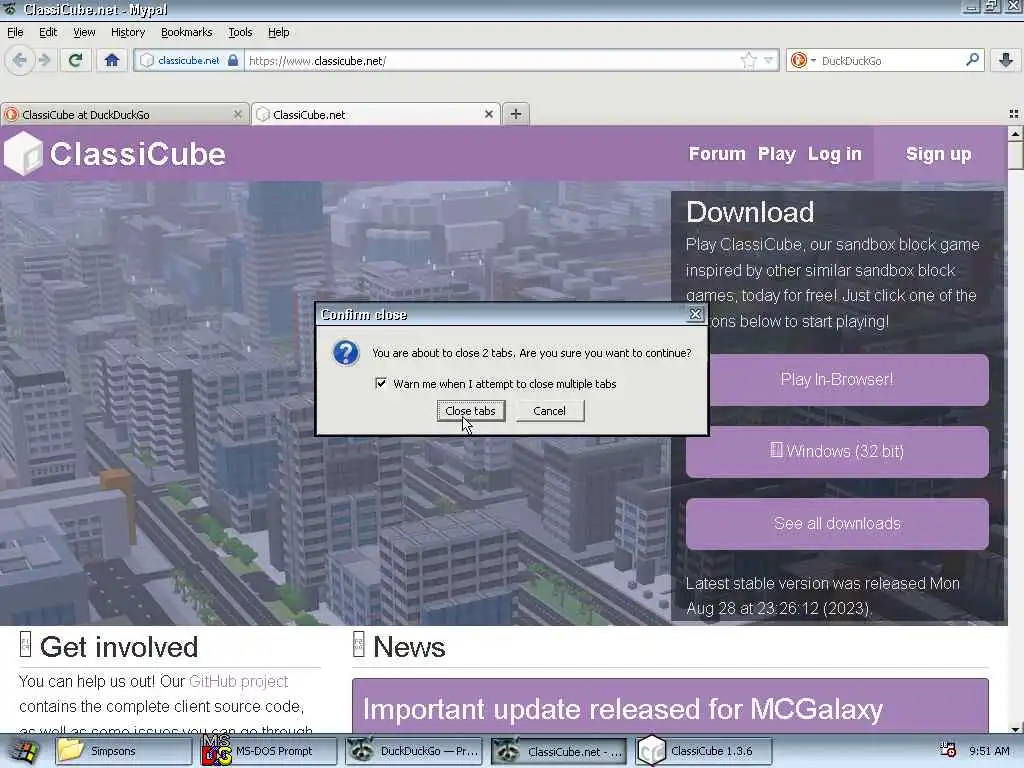Click the browser Back arrow button
1024x768 pixels.
click(20, 61)
